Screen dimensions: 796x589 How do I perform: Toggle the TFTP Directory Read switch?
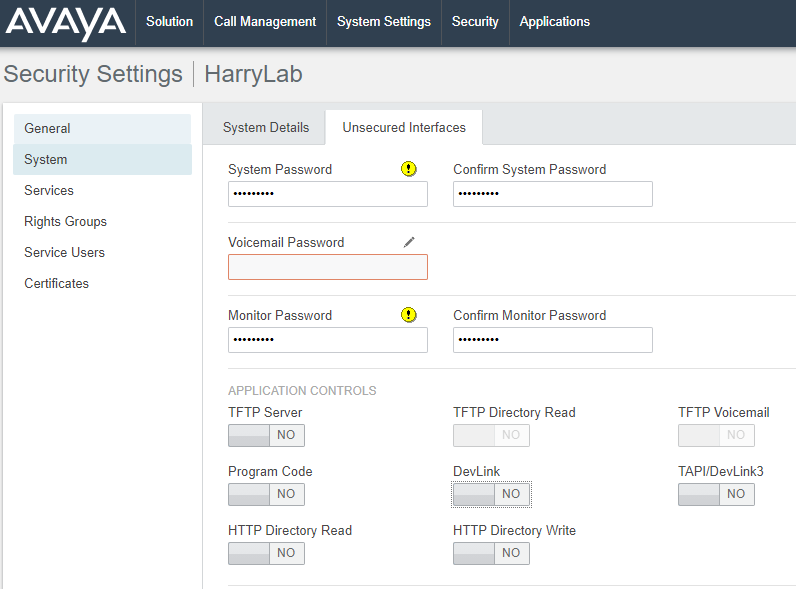[x=491, y=435]
